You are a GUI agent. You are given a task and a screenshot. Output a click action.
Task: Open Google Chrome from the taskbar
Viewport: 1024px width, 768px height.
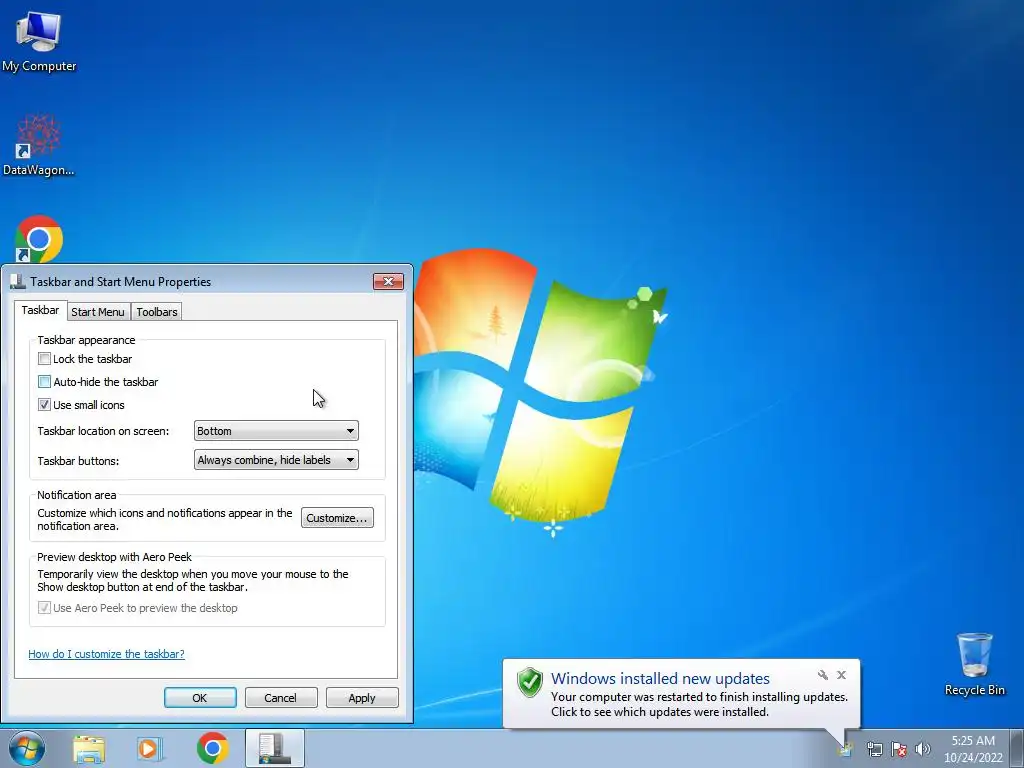tap(212, 748)
